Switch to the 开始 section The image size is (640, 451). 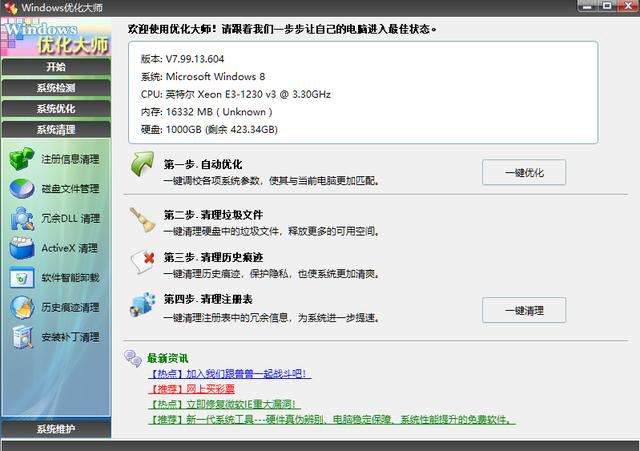click(x=56, y=67)
